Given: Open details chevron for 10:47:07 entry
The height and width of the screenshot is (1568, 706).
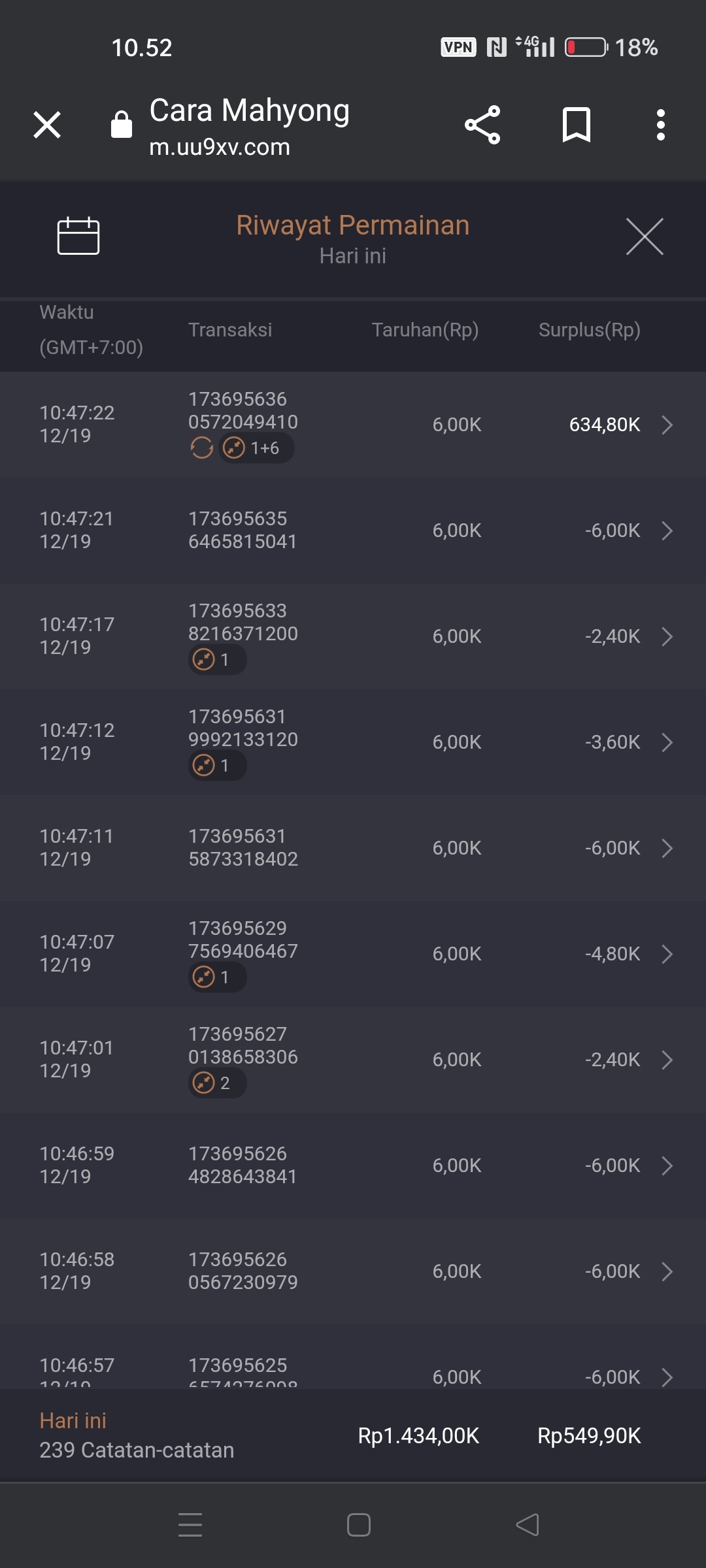Looking at the screenshot, I should (x=667, y=954).
